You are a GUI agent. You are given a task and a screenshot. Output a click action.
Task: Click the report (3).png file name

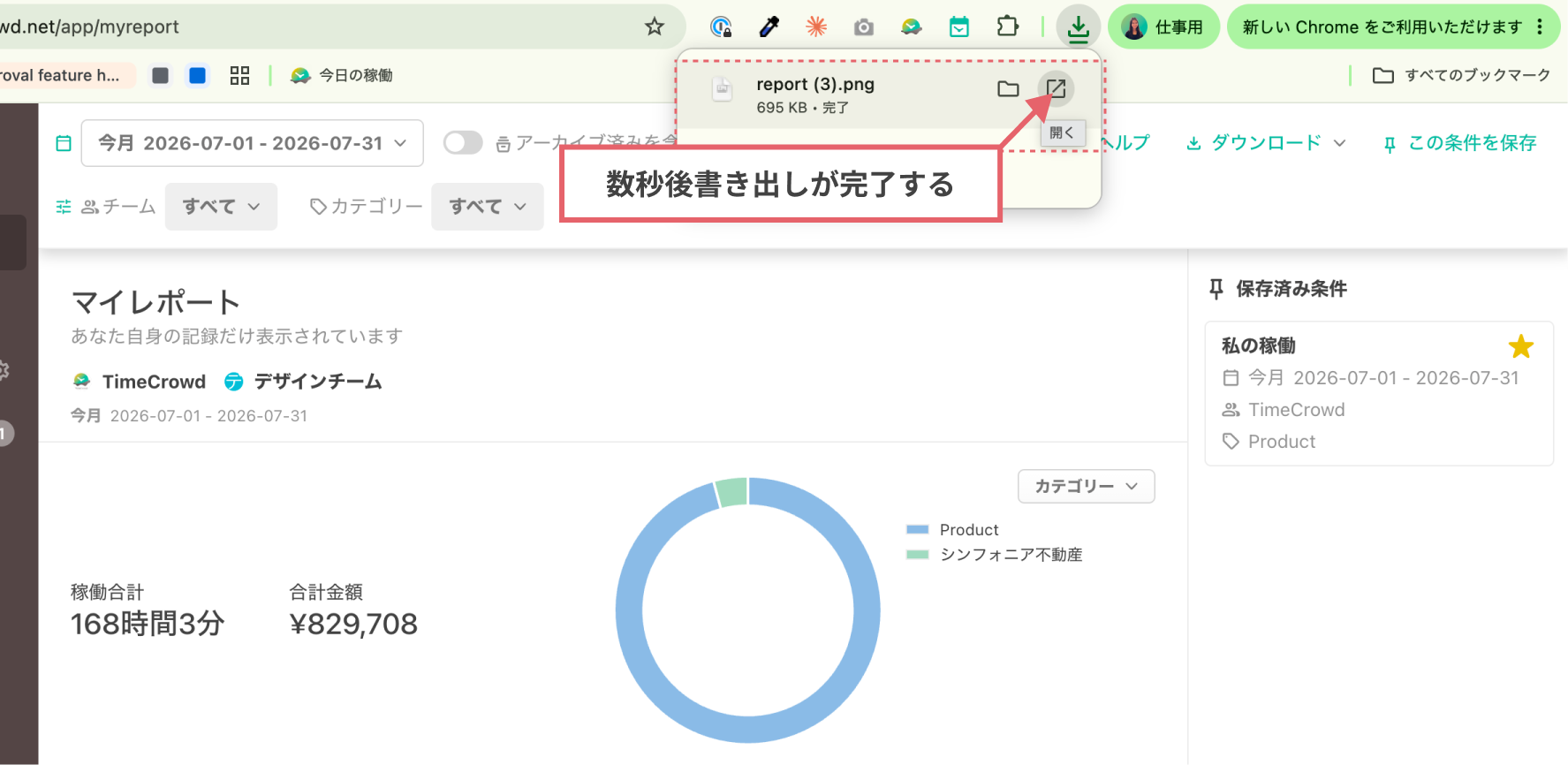coord(815,85)
